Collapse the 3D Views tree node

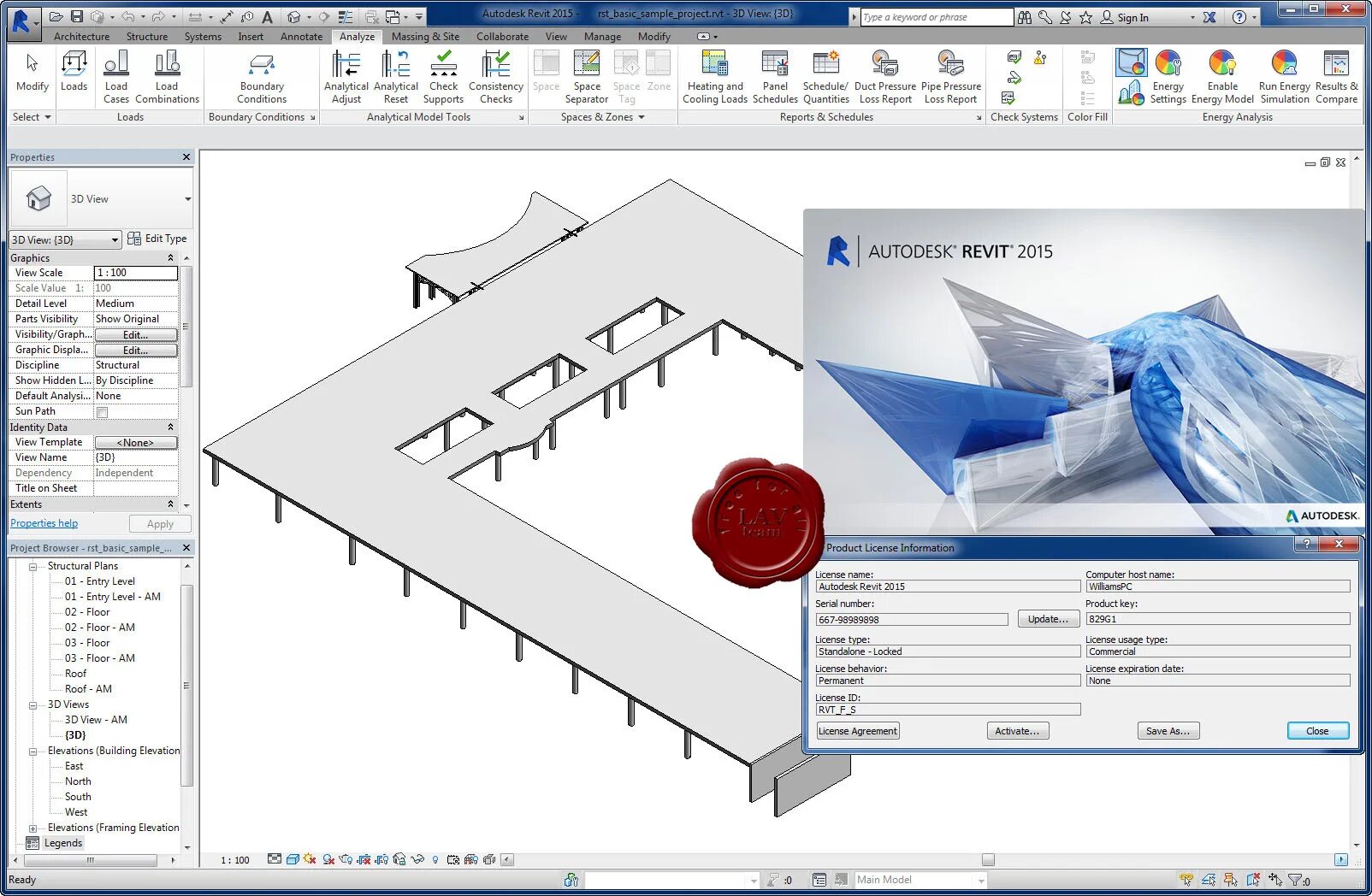click(x=33, y=704)
